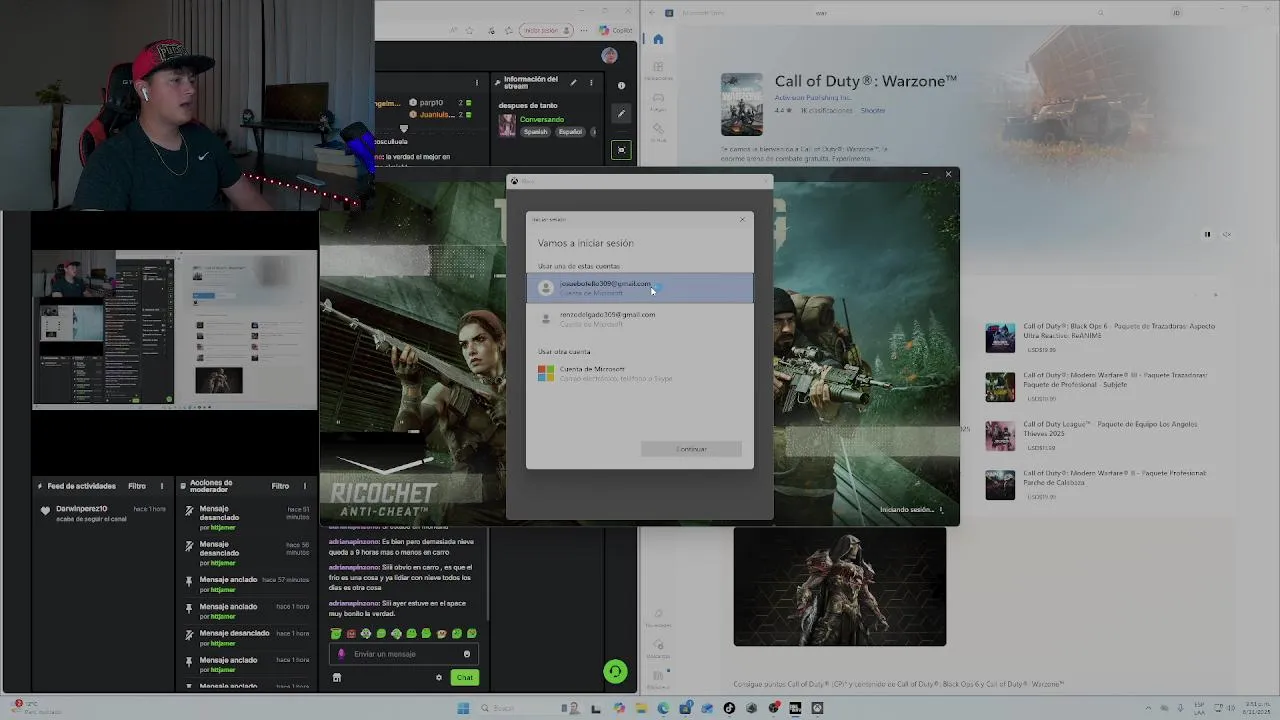Click the pencil icon next to Información del stream
1280x720 pixels.
click(x=573, y=82)
